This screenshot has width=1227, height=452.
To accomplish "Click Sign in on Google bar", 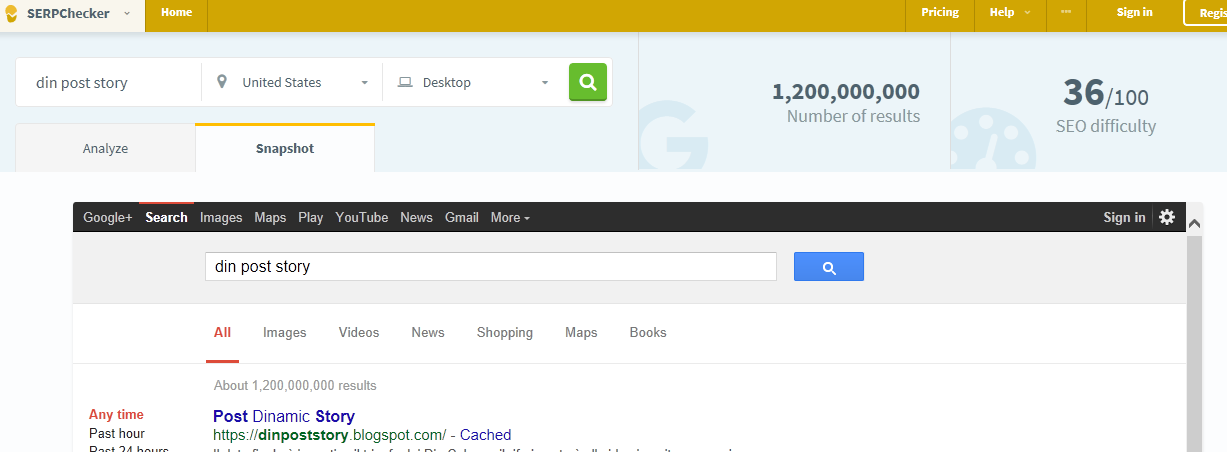I will pyautogui.click(x=1124, y=217).
